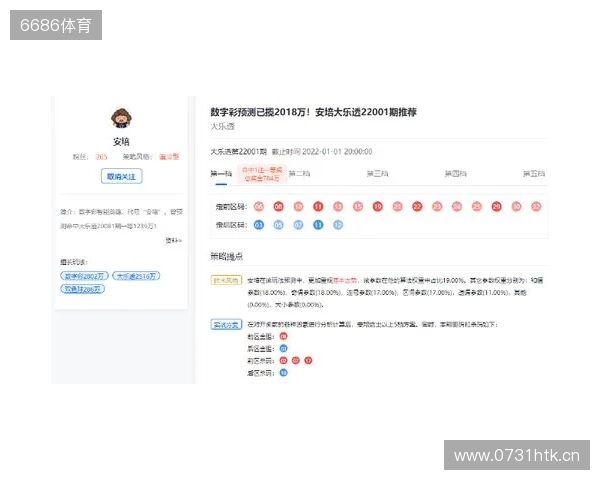Open the 资料>> details link
The height and width of the screenshot is (480, 600).
point(174,240)
